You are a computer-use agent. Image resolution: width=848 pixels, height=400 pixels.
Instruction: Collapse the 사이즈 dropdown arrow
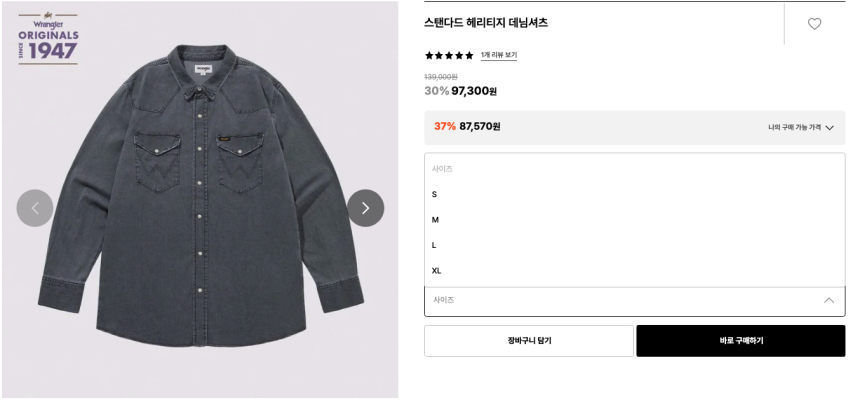829,300
